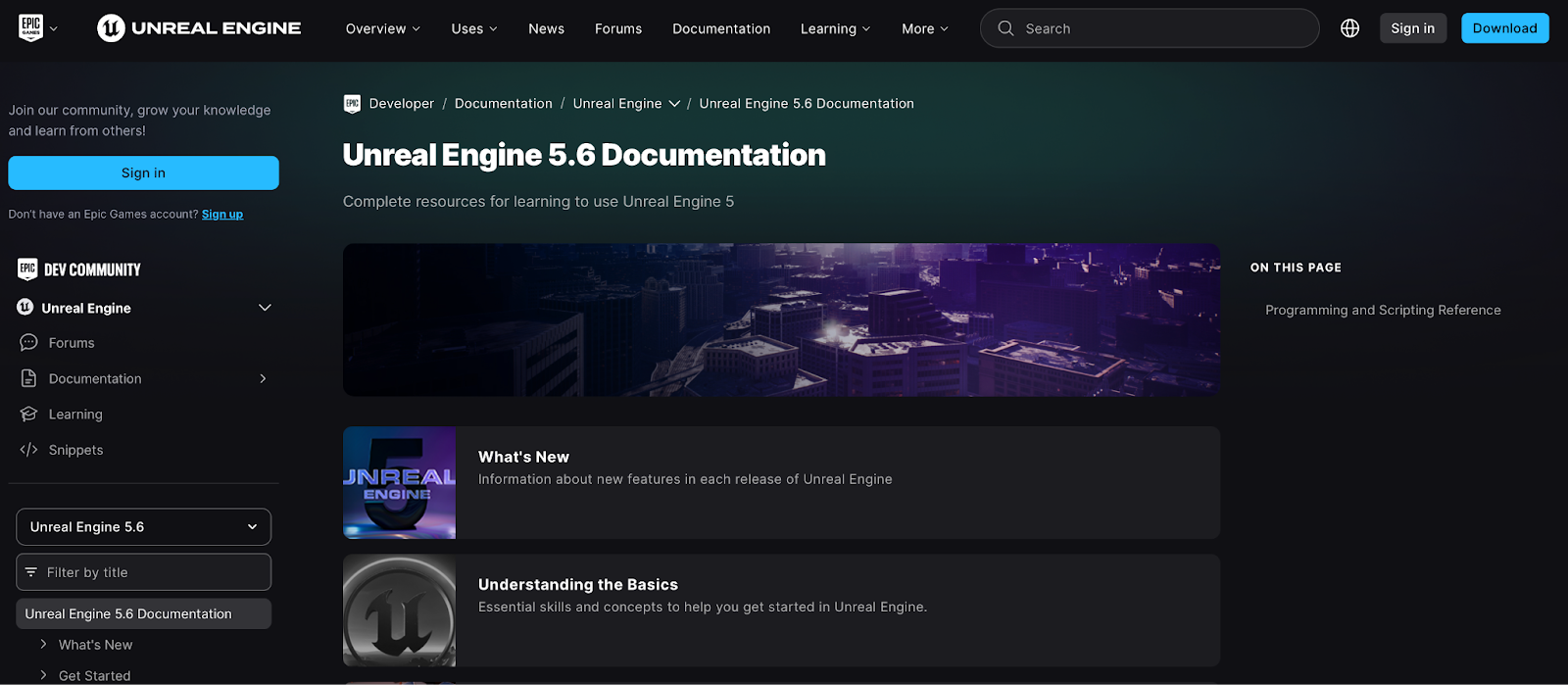The width and height of the screenshot is (1568, 685).
Task: Click the Learning graduation cap icon
Action: point(28,415)
